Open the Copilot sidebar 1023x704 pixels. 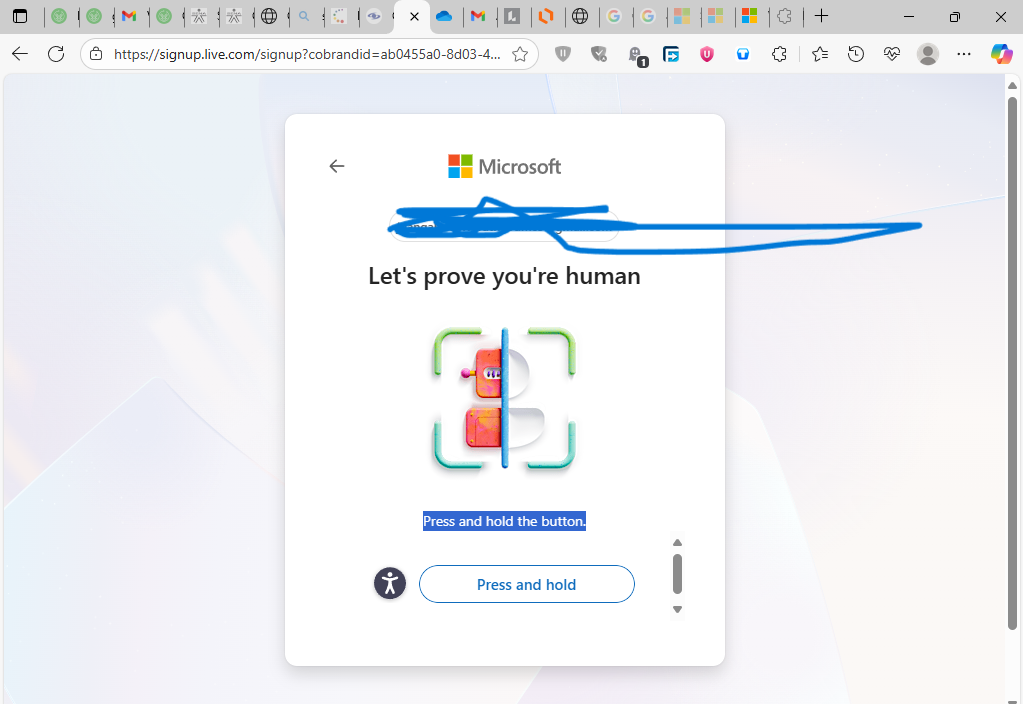[1001, 54]
